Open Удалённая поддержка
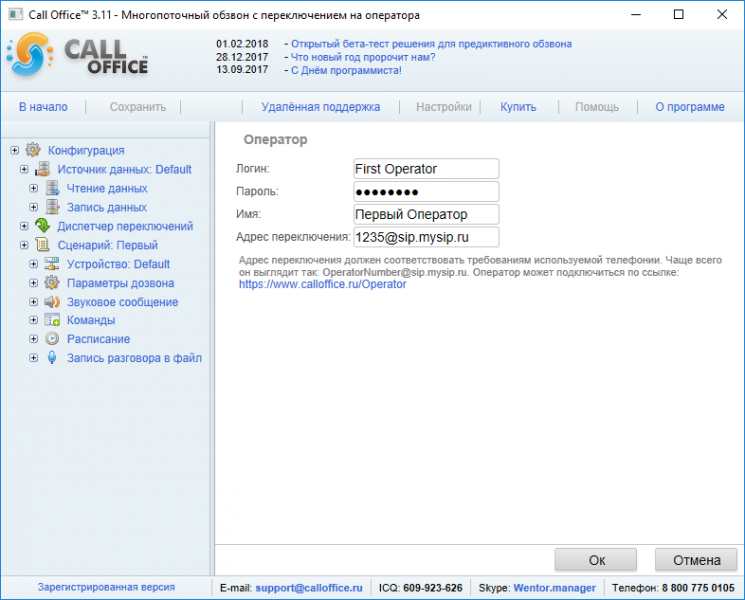745x600 pixels. pos(321,107)
